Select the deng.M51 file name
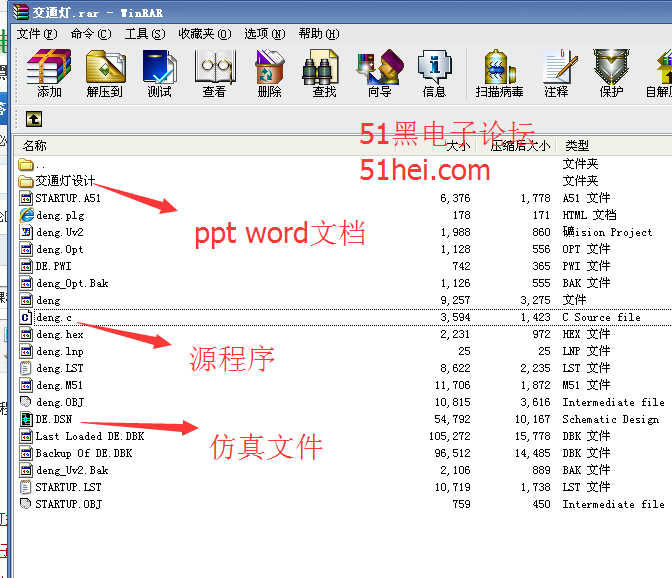This screenshot has width=672, height=578. click(60, 385)
